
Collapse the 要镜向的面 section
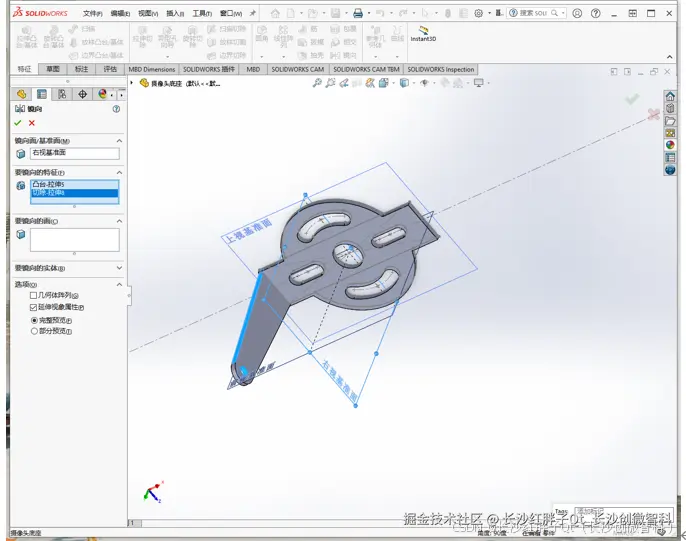[x=119, y=221]
